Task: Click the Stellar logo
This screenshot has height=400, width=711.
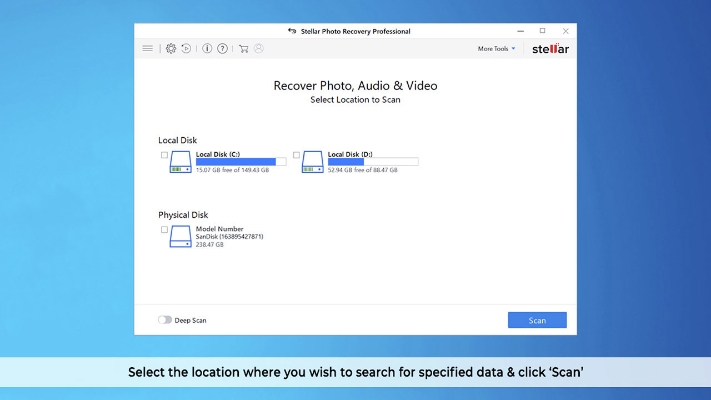Action: pyautogui.click(x=550, y=49)
